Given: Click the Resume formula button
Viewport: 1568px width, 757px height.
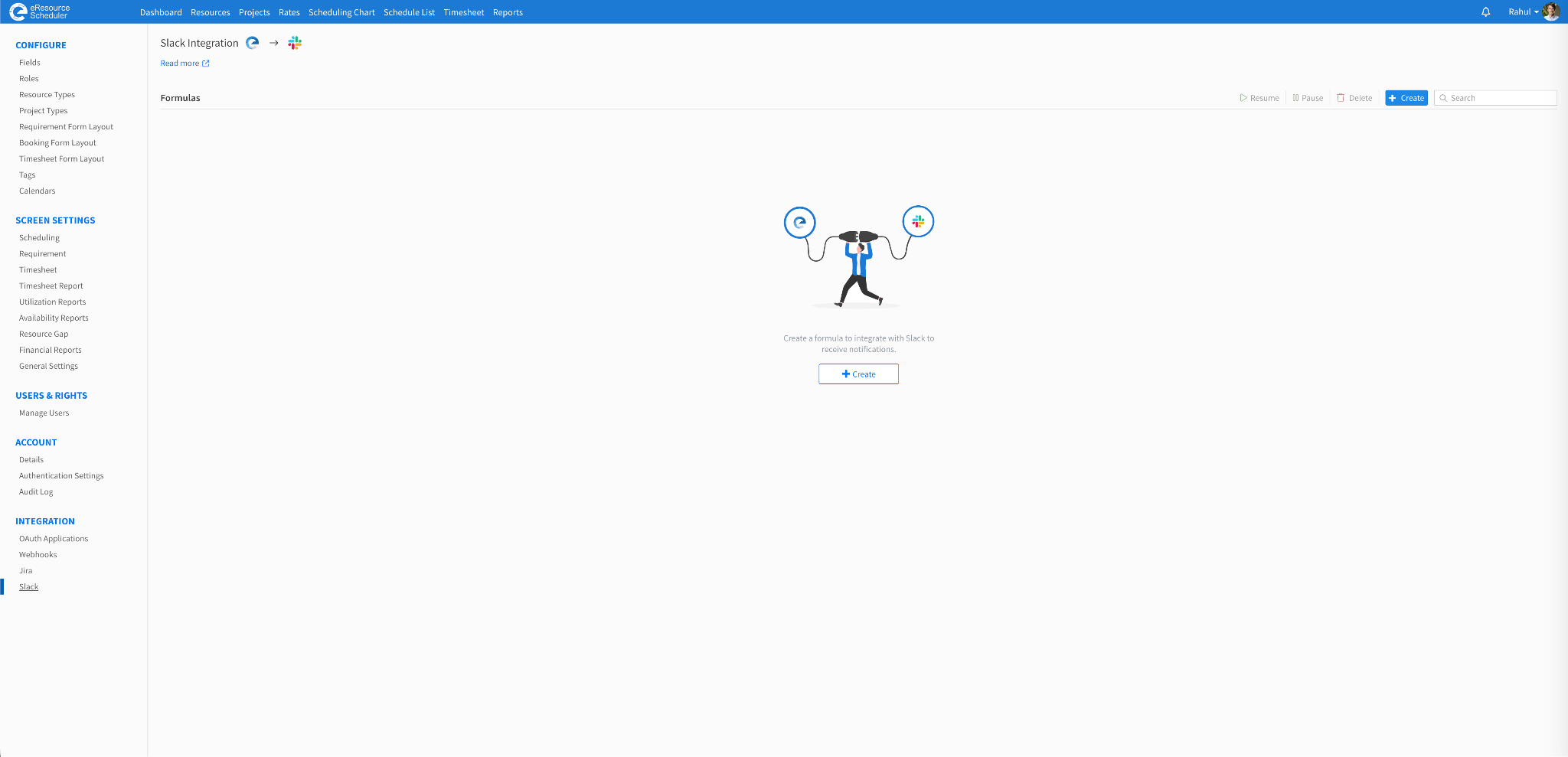Looking at the screenshot, I should (1259, 98).
